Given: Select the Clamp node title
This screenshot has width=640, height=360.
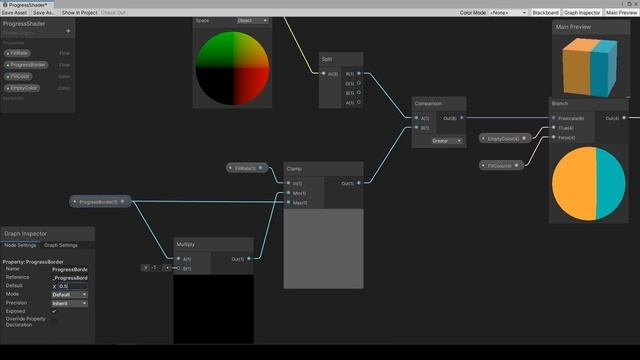Looking at the screenshot, I should point(294,169).
